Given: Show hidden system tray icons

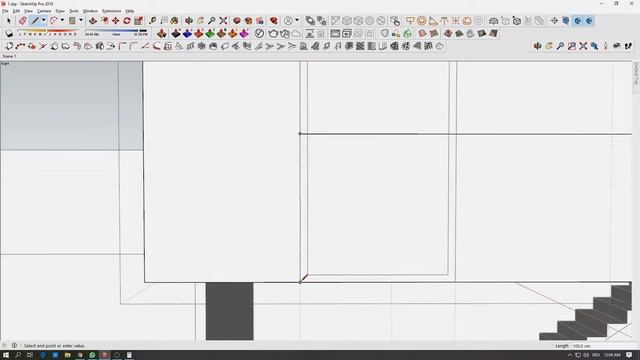Looking at the screenshot, I should coord(570,355).
